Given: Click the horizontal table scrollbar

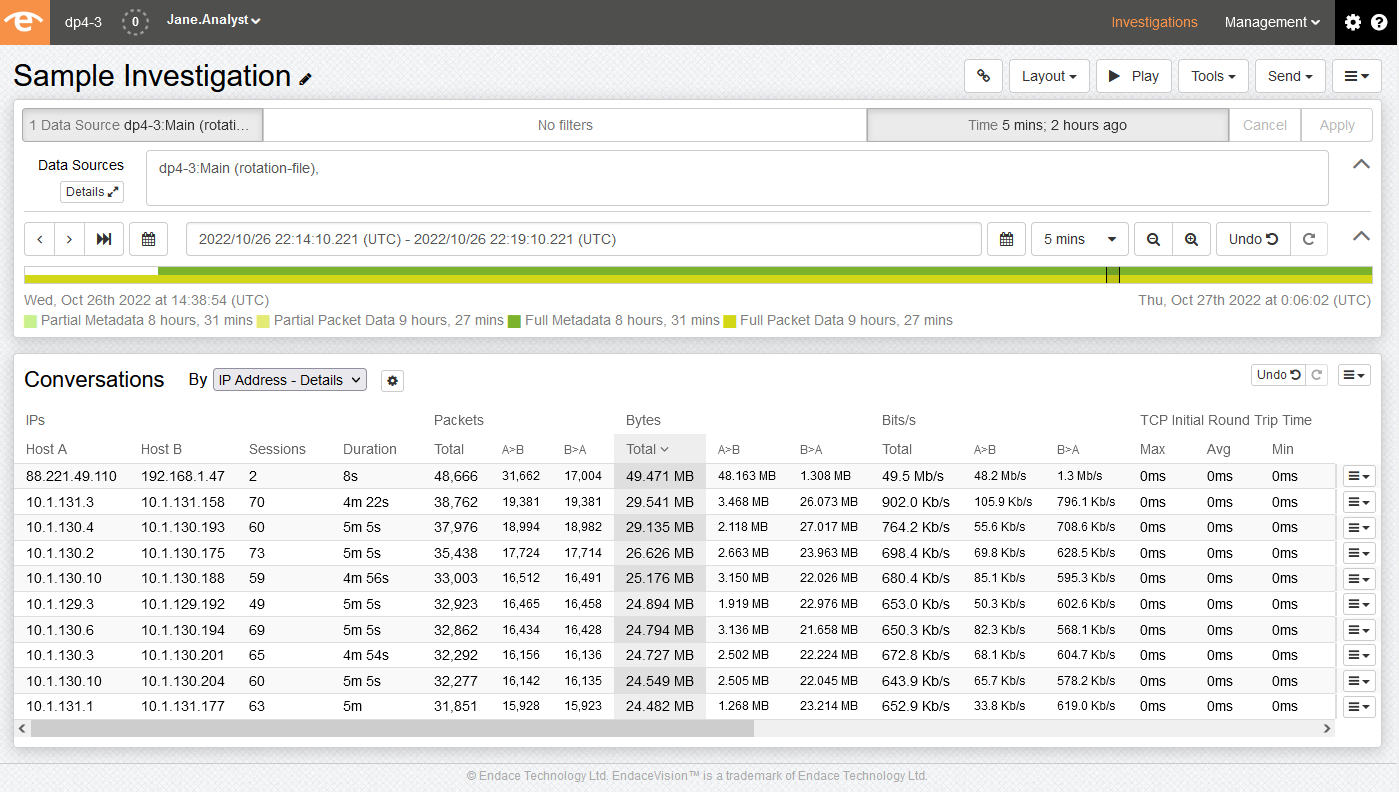Looking at the screenshot, I should 392,729.
